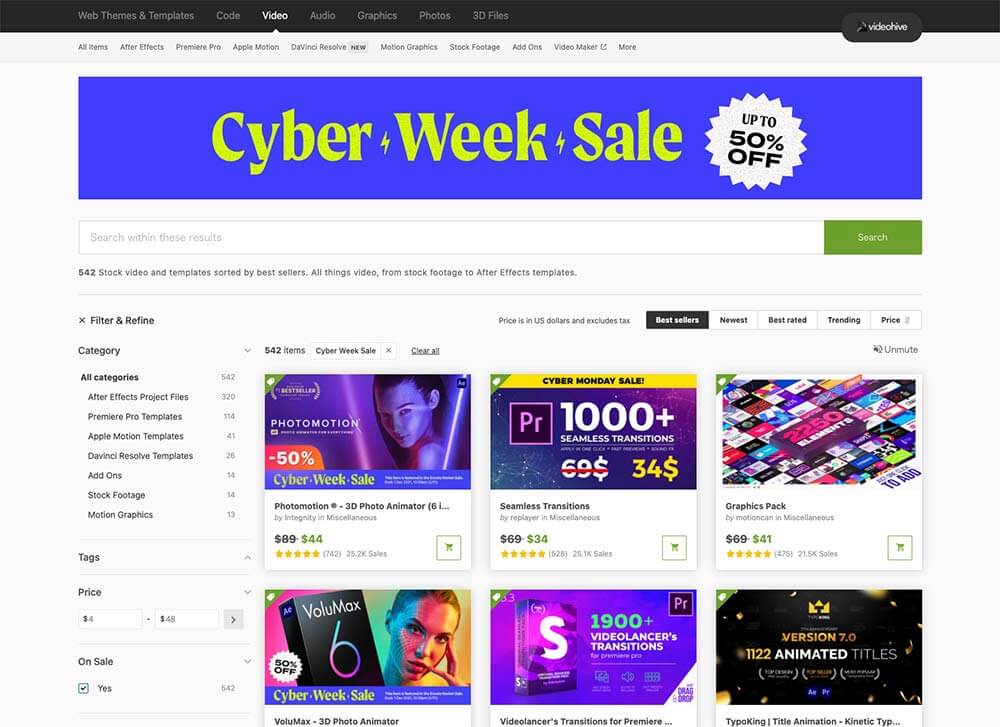Remove the Cyber Week Sale filter tag
This screenshot has height=727, width=1000.
[x=388, y=351]
